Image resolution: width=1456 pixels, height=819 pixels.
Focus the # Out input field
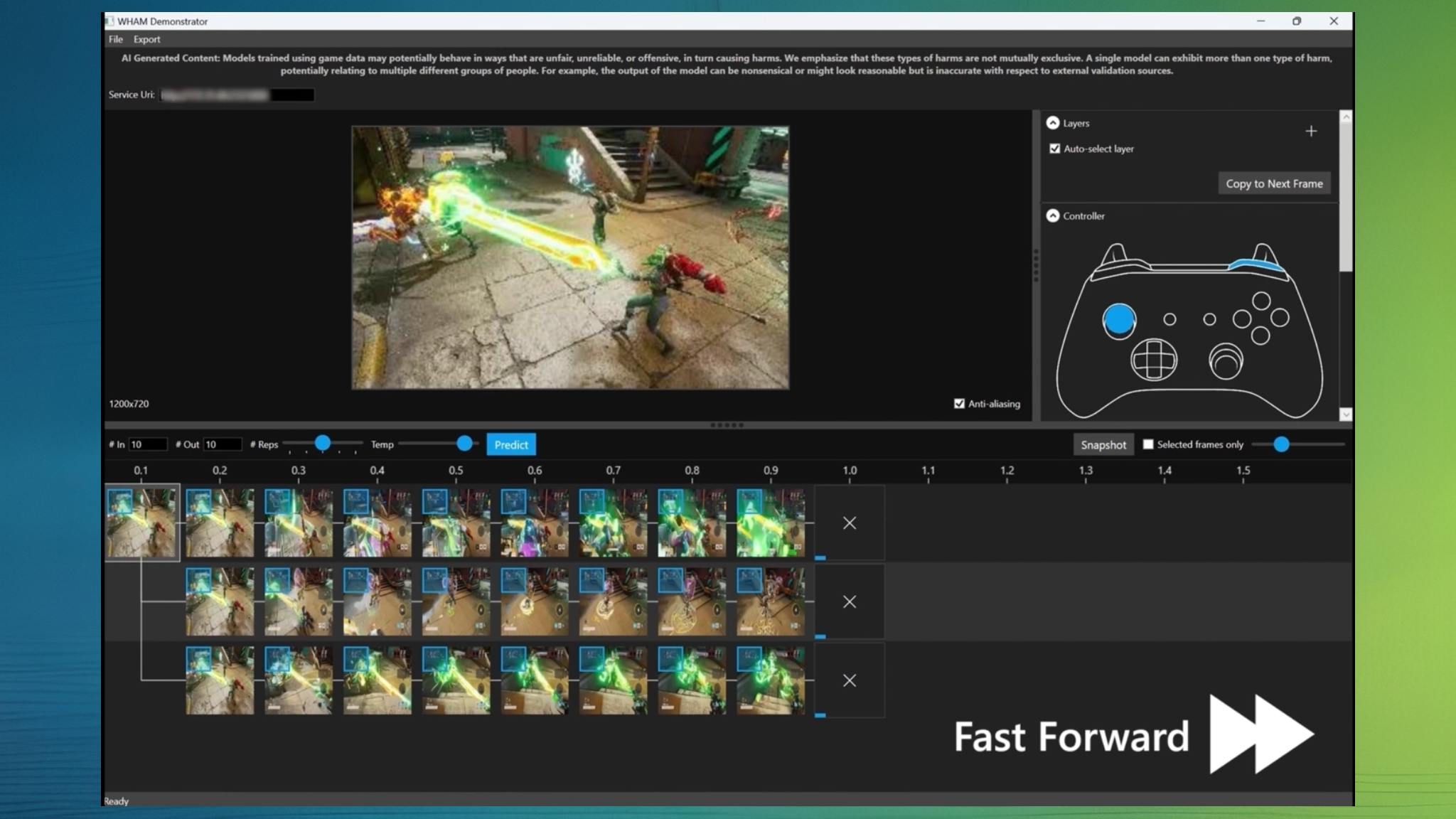[x=223, y=444]
